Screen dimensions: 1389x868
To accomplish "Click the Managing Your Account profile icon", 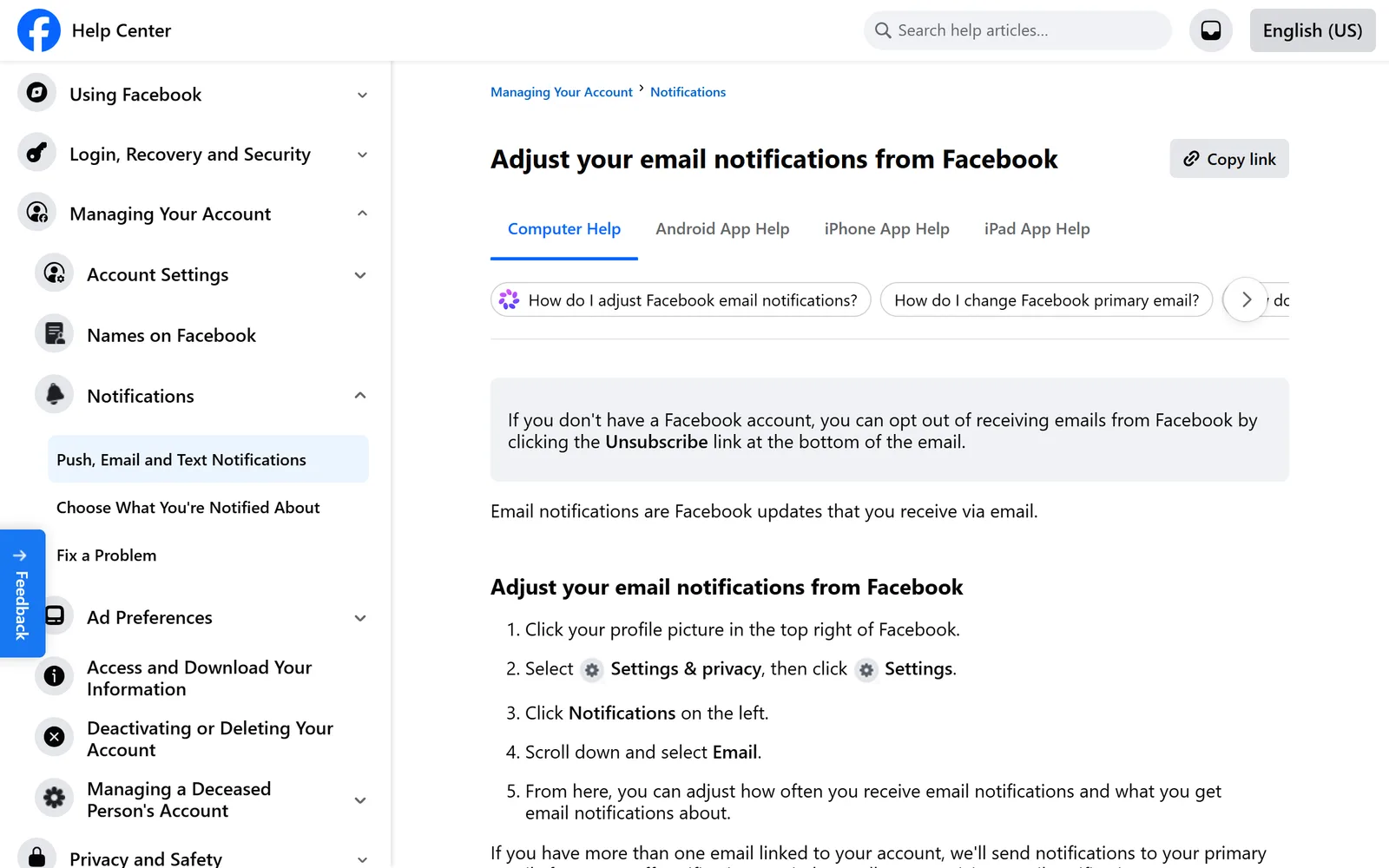I will tap(36, 213).
